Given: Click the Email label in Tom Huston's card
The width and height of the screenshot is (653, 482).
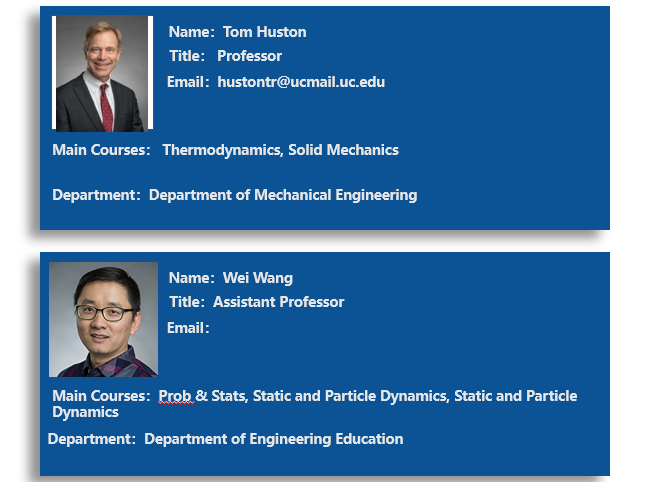Looking at the screenshot, I should tap(188, 82).
